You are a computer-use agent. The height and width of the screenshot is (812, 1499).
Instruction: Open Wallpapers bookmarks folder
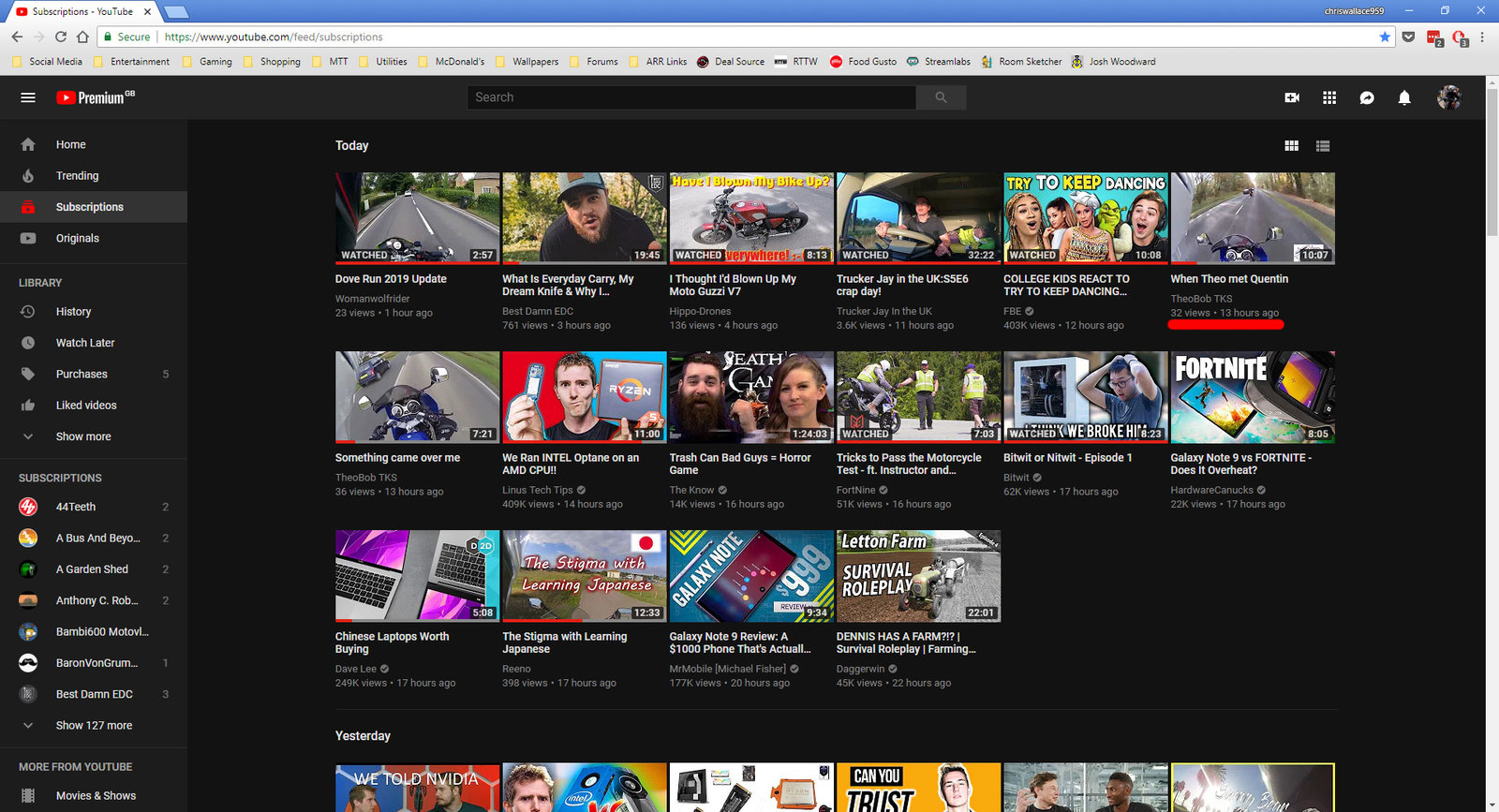[x=527, y=62]
